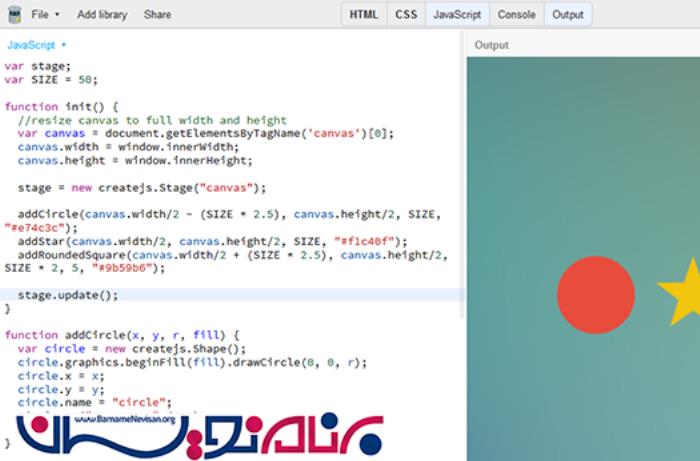Screen dimensions: 700x461
Task: Click the Output panel header label
Action: [x=491, y=45]
